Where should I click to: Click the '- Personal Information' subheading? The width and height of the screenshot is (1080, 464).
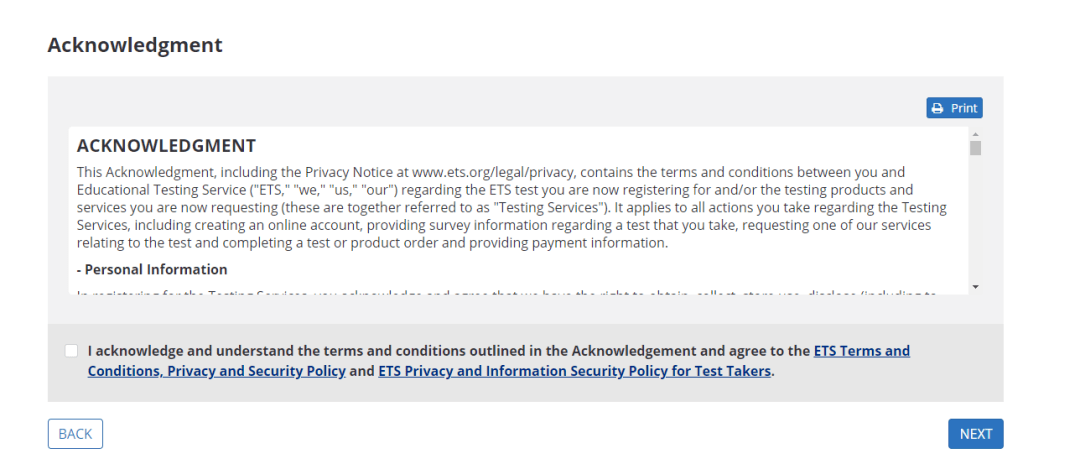coord(152,269)
